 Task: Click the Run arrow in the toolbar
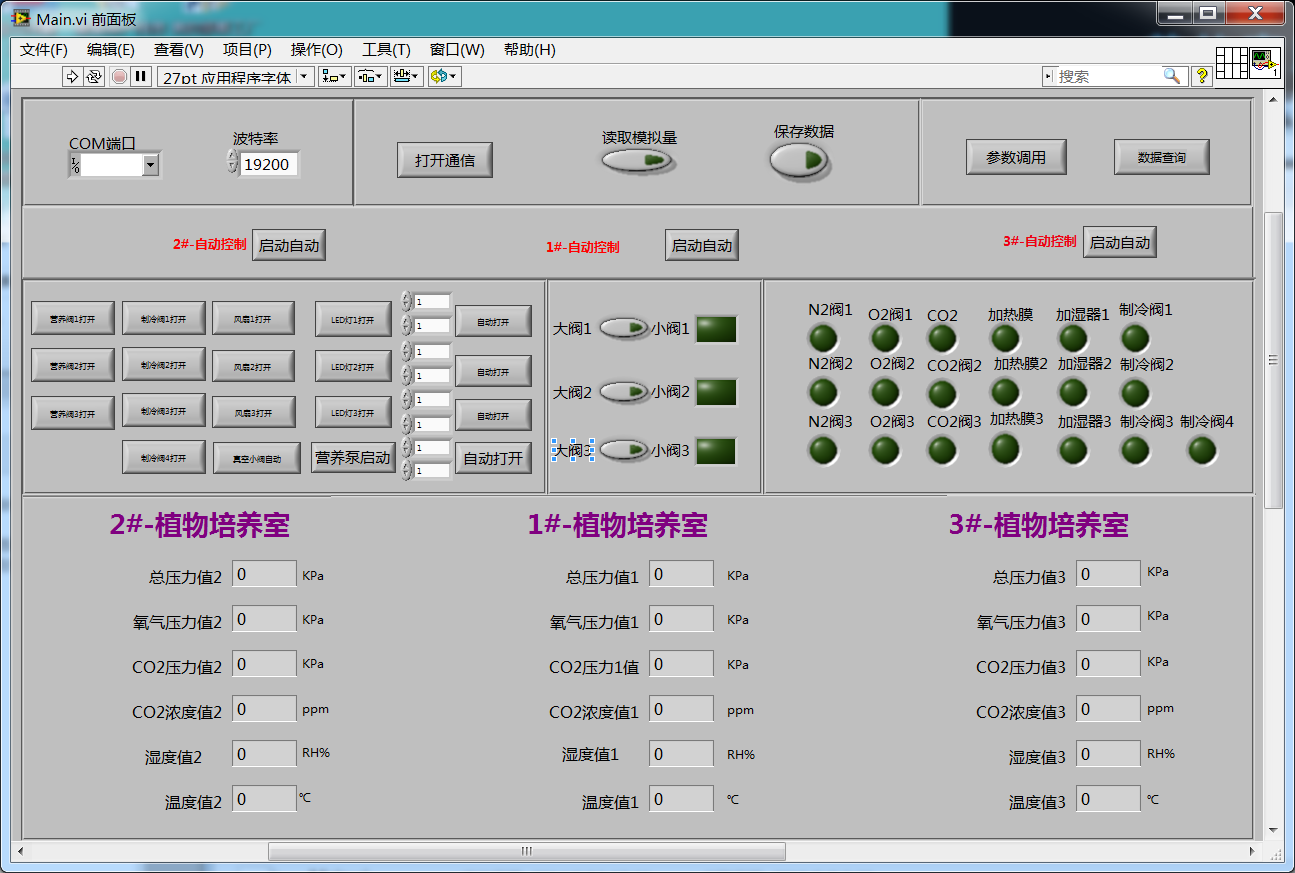pos(72,76)
